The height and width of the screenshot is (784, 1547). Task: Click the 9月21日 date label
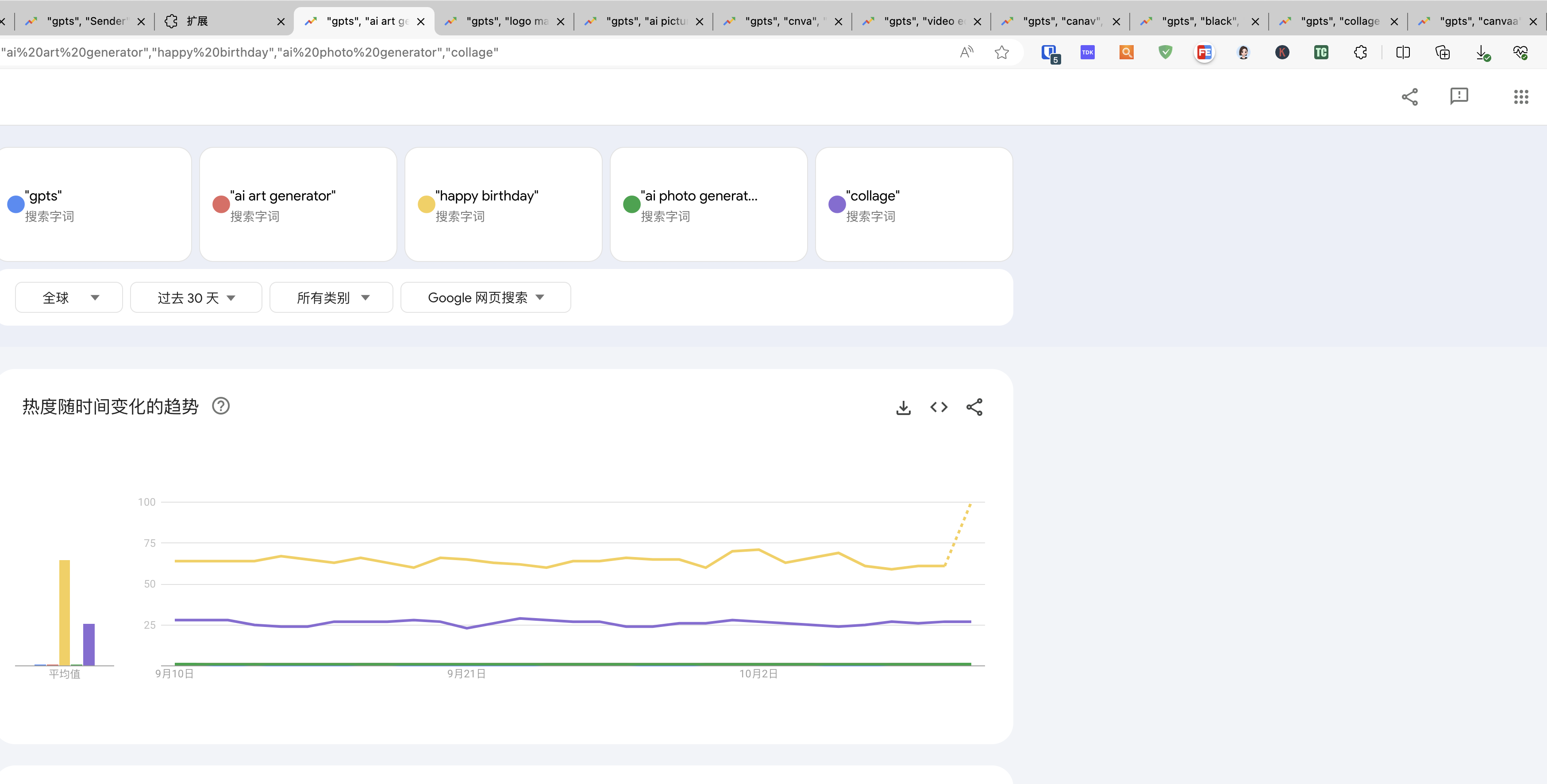point(466,674)
